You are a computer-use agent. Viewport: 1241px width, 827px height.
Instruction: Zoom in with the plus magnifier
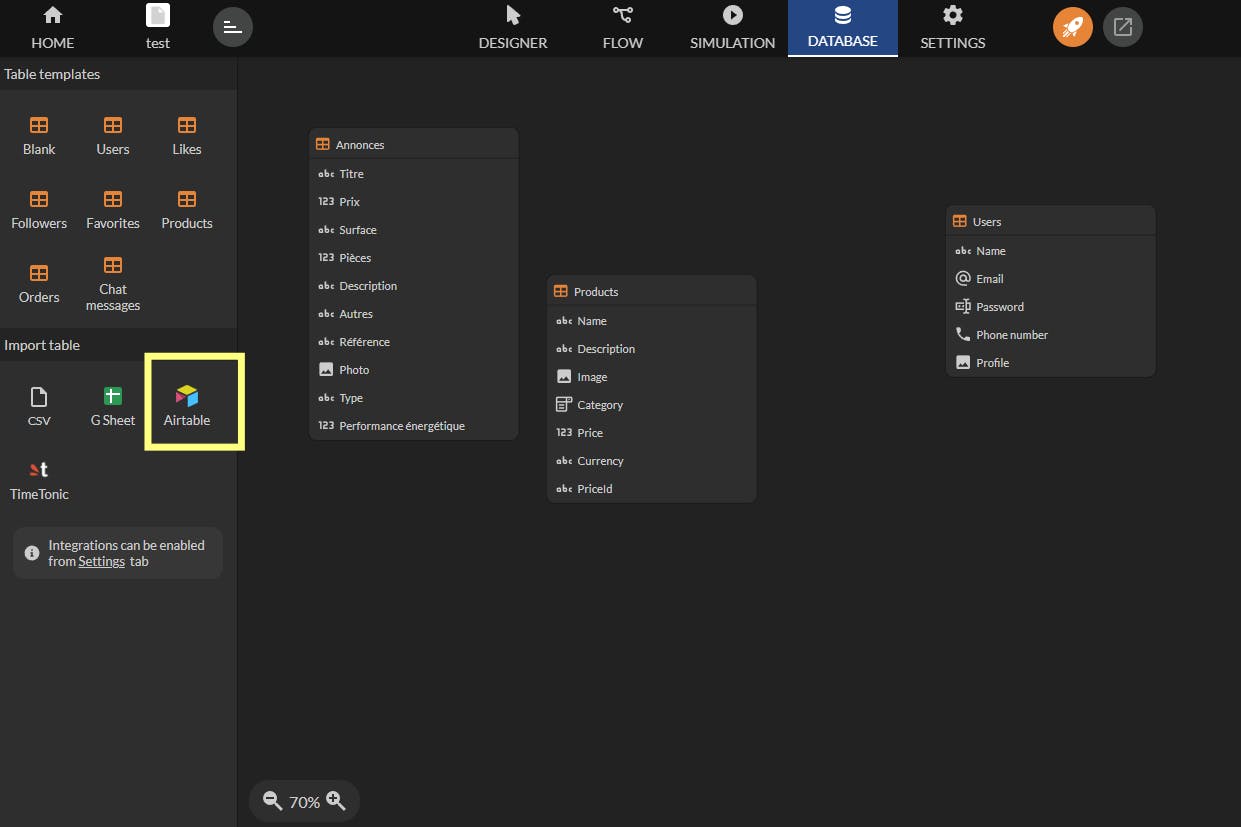[x=336, y=801]
